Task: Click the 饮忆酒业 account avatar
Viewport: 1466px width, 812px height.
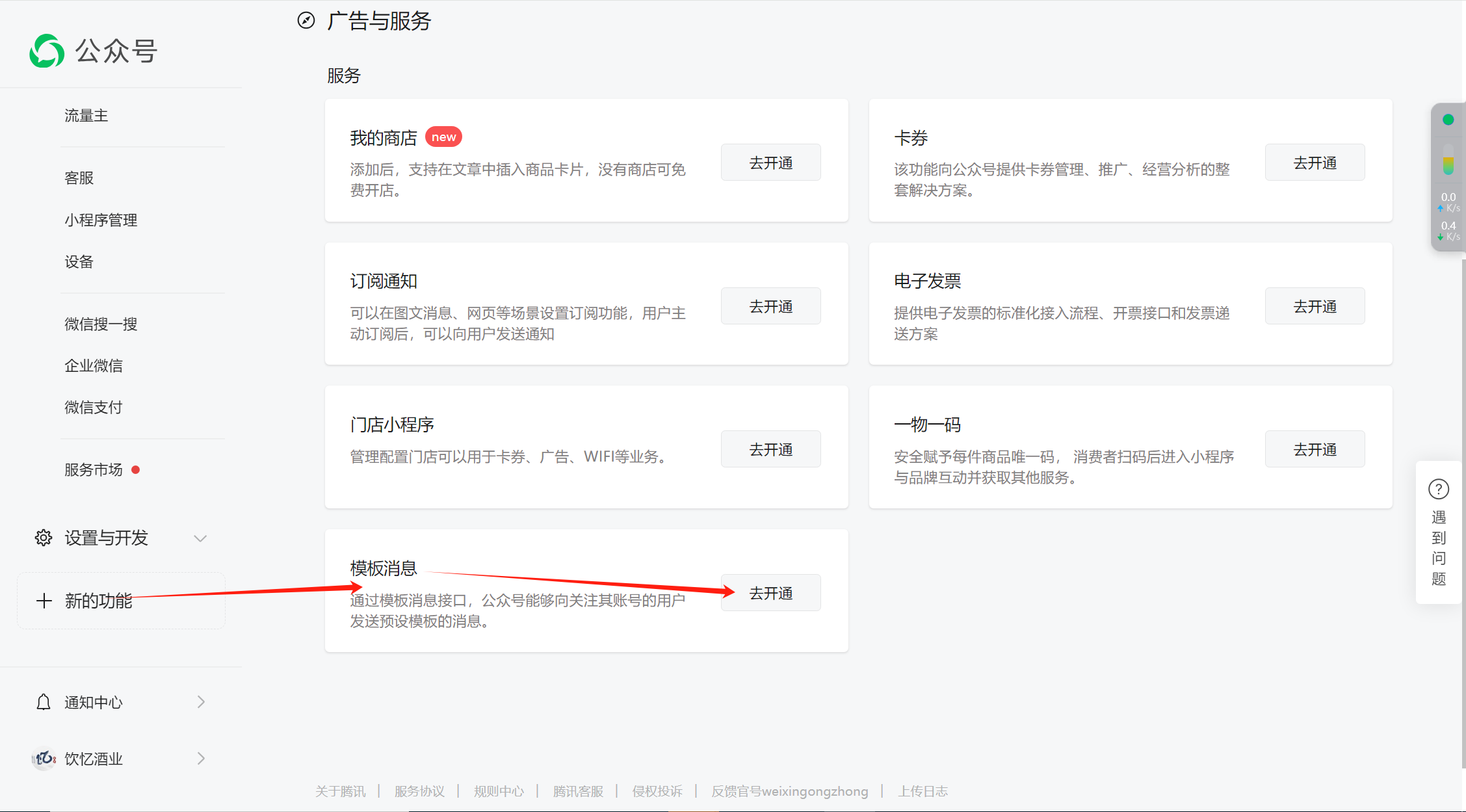Action: click(x=43, y=758)
